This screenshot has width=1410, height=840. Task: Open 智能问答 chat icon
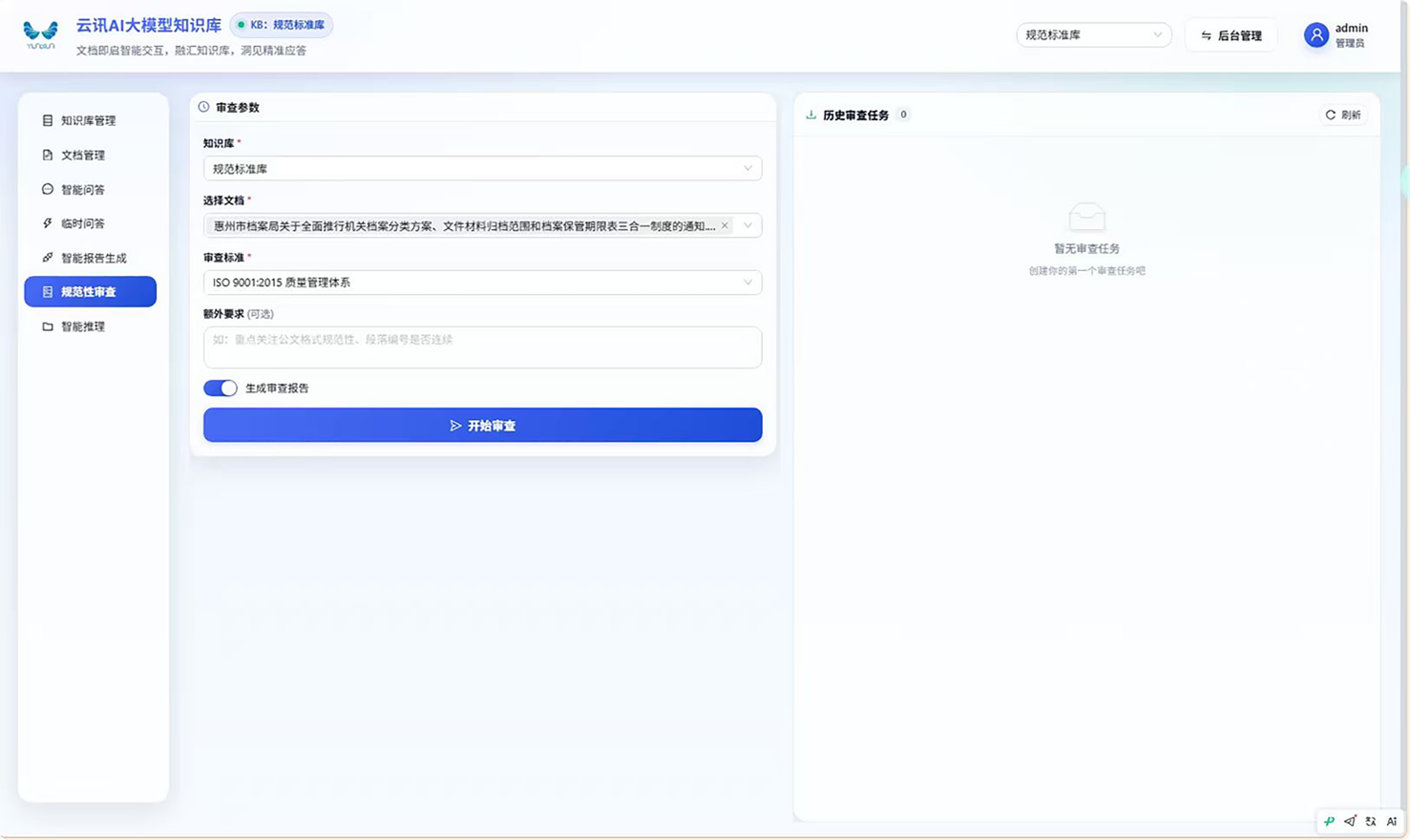pos(48,189)
